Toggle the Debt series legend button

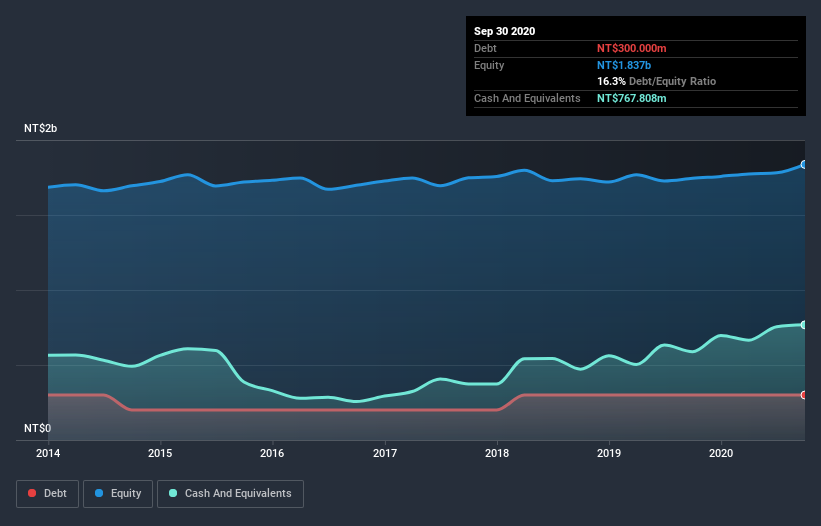[48, 494]
